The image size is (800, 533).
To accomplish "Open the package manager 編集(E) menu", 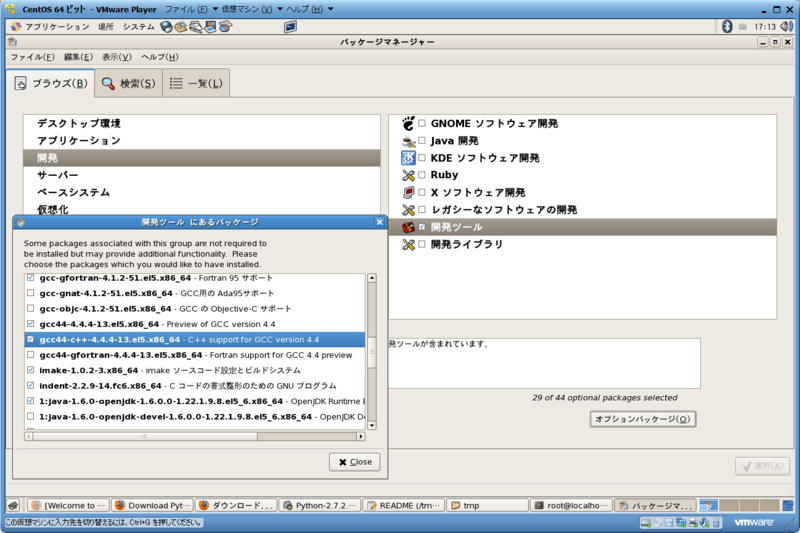I will [x=78, y=57].
